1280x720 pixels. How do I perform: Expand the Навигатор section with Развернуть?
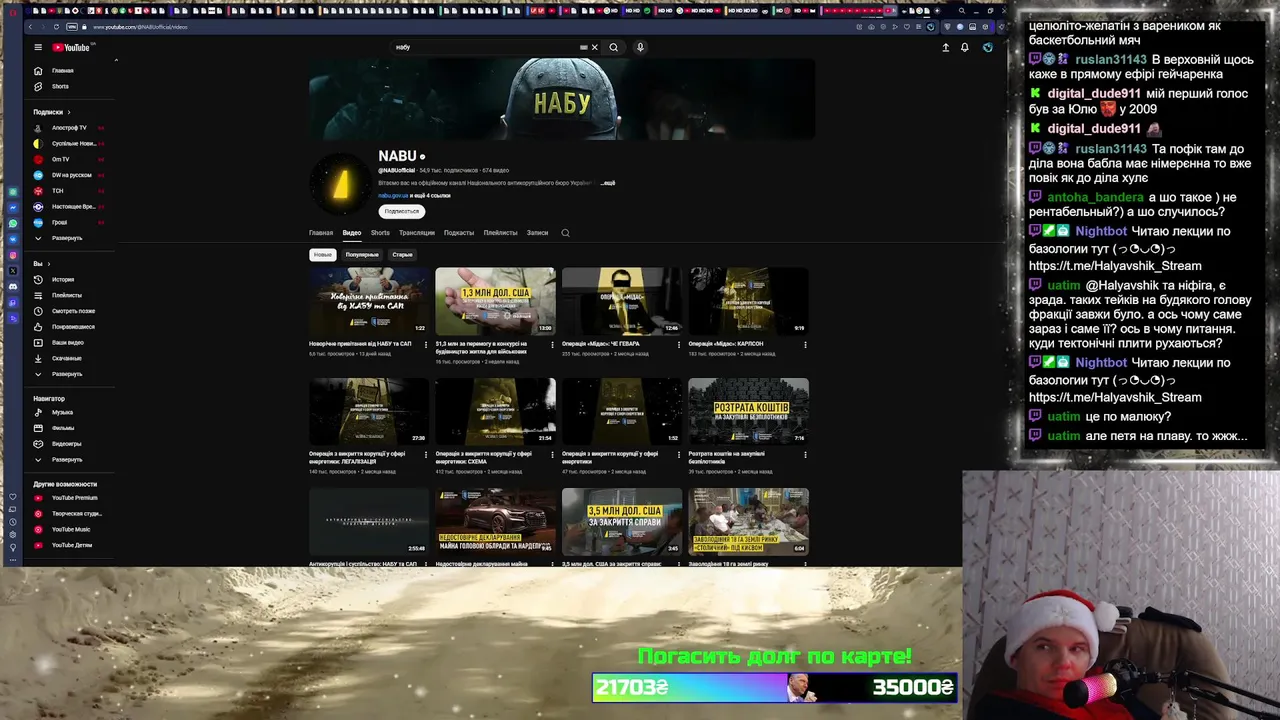pyautogui.click(x=67, y=460)
